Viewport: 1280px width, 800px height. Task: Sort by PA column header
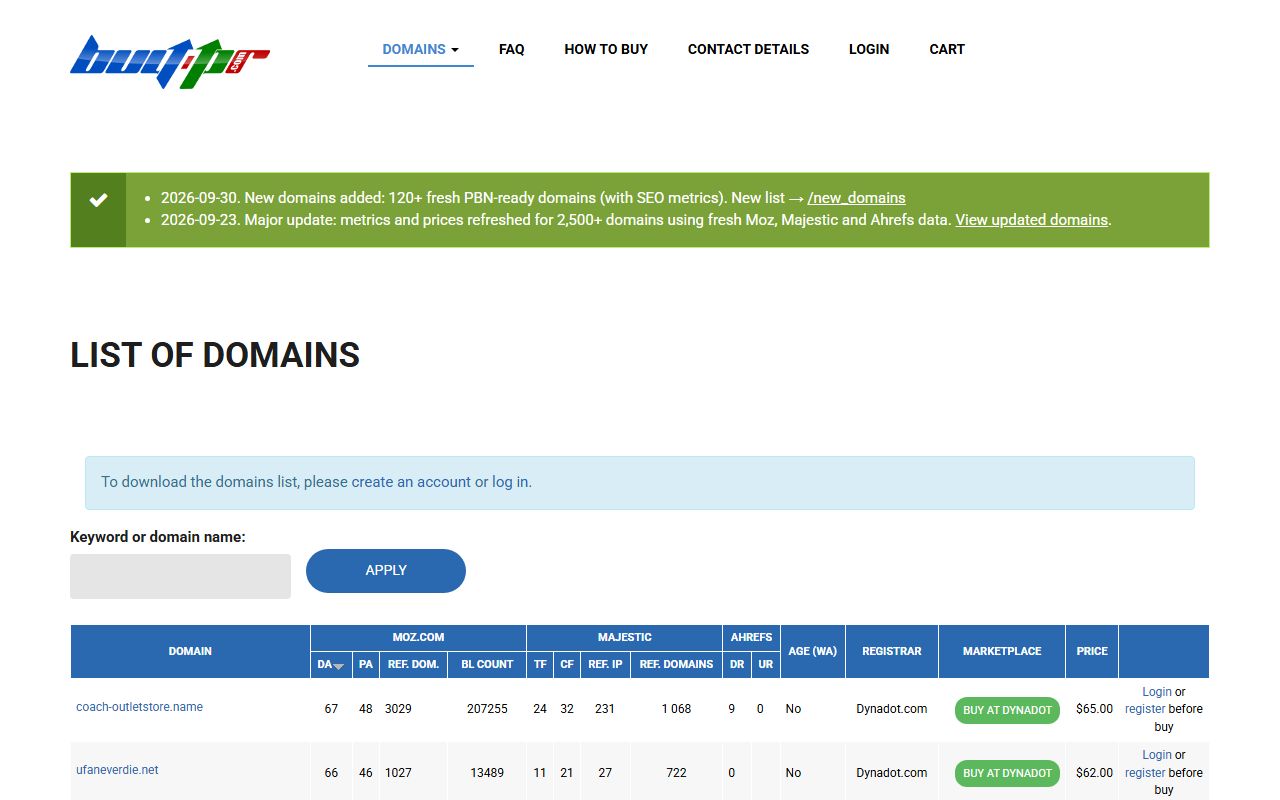pos(366,664)
